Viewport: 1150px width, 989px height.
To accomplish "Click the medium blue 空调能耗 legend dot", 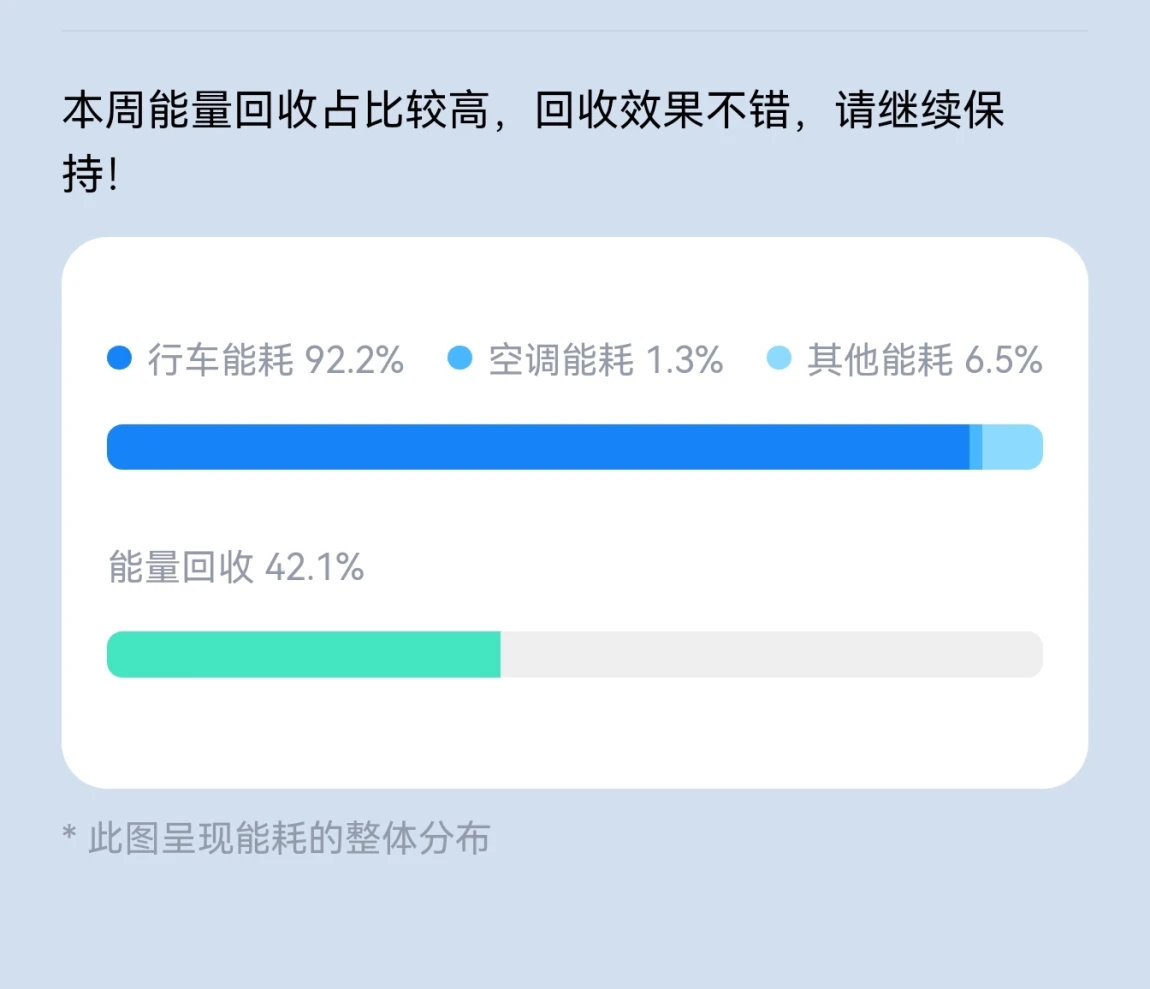I will tap(460, 358).
